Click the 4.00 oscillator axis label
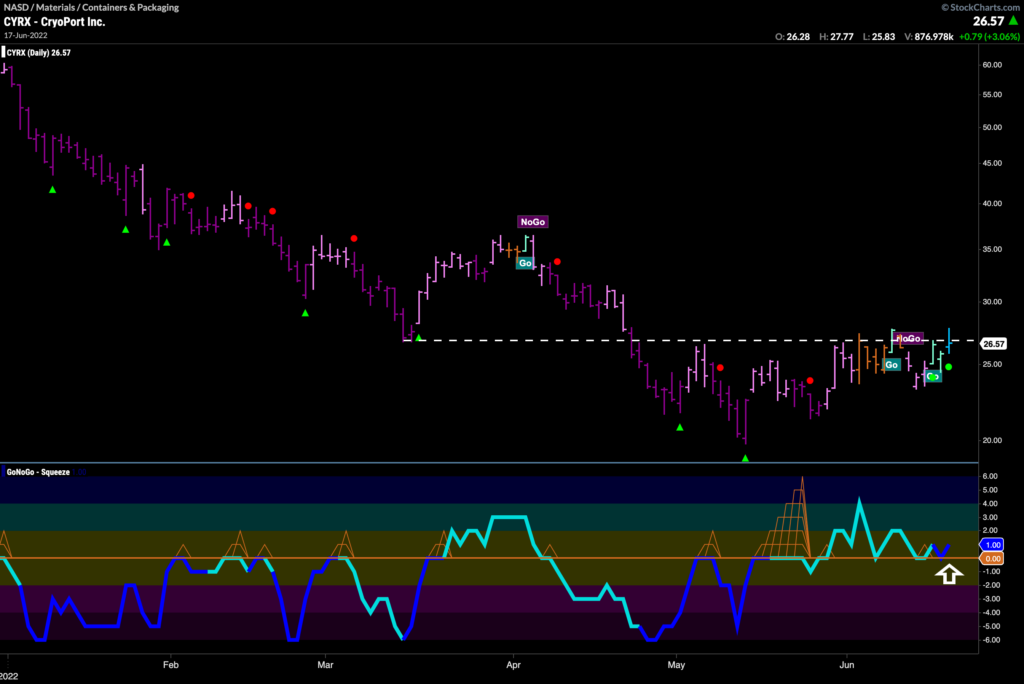This screenshot has height=684, width=1024. click(990, 504)
